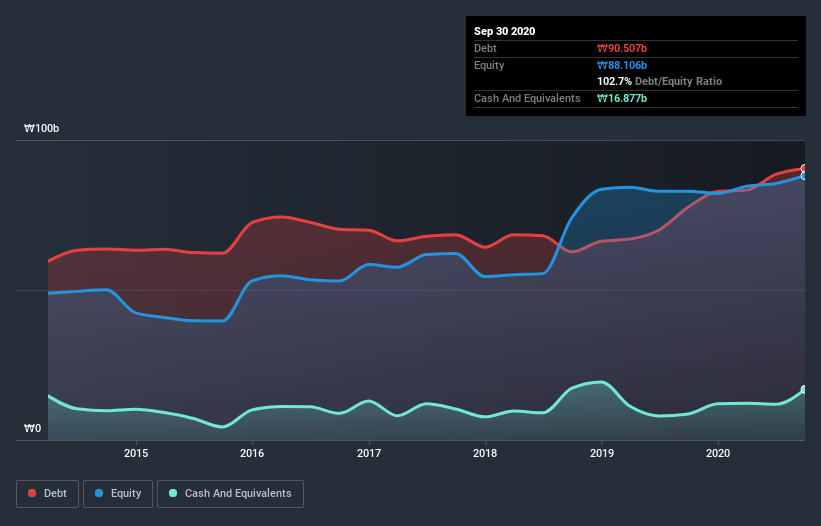Screen dimensions: 821x526
Task: Click the 2017 x-axis label
Action: tap(369, 453)
